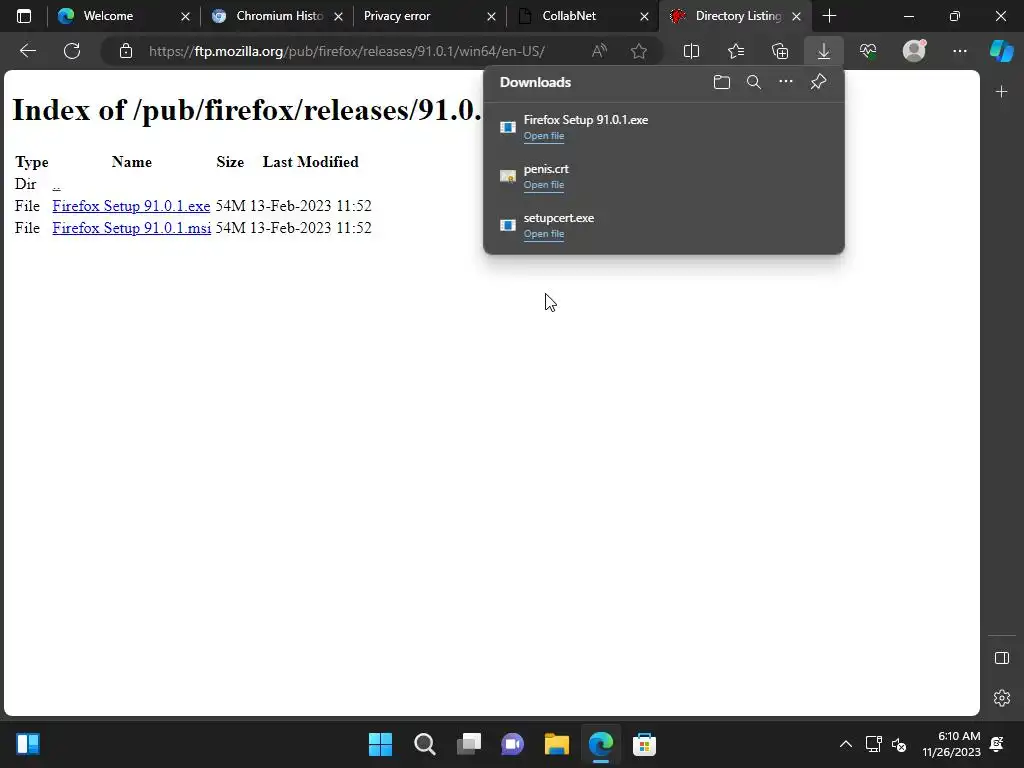This screenshot has height=768, width=1024.
Task: Open volume muted tray icon
Action: (899, 744)
